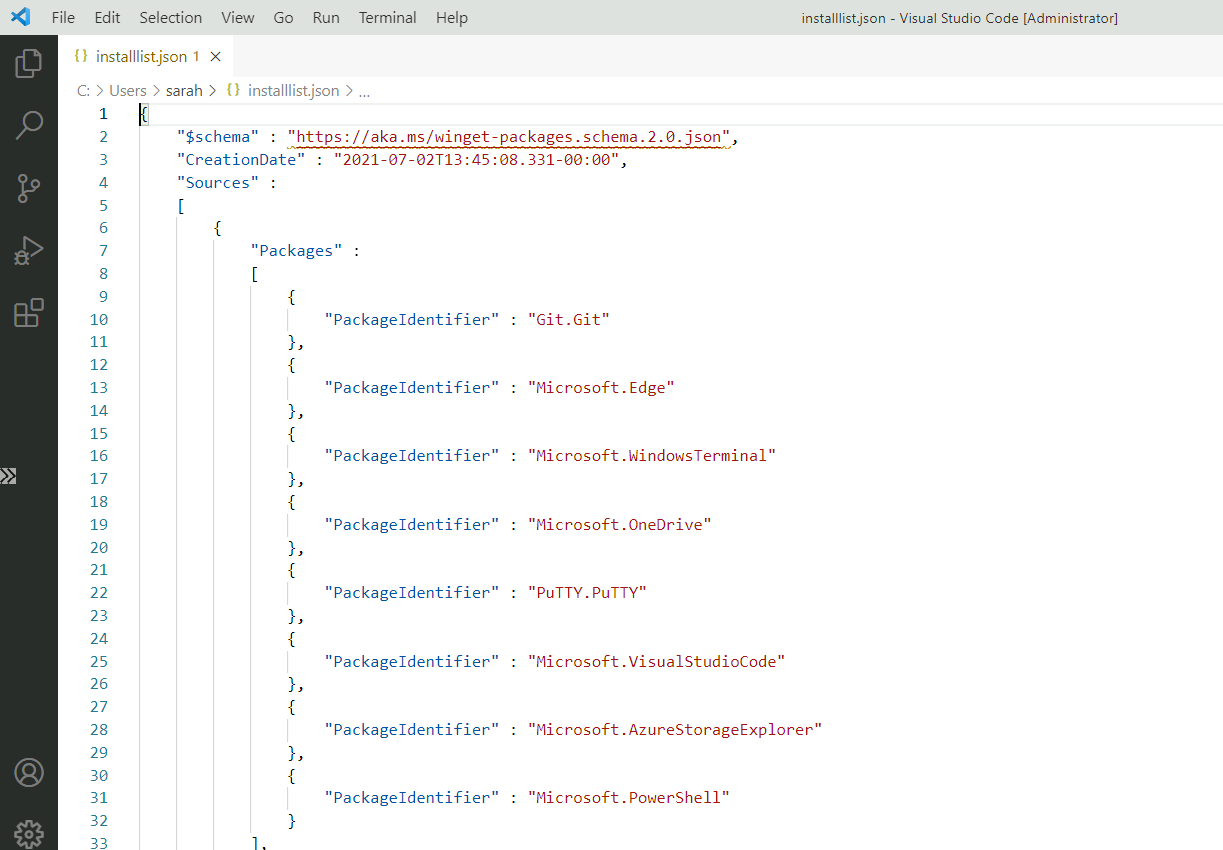
Task: Click the "Microsoft.PowerShell" package value
Action: click(x=629, y=798)
